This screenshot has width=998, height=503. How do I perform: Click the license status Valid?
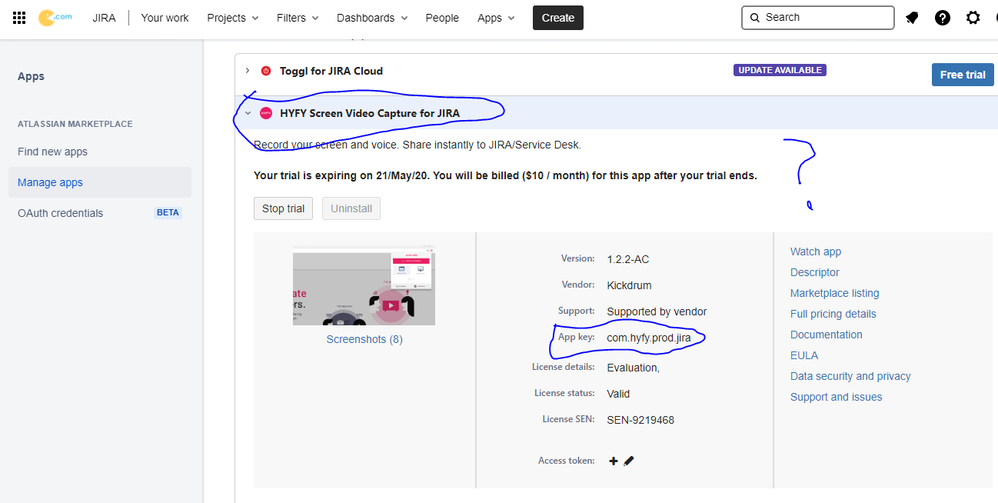[618, 393]
